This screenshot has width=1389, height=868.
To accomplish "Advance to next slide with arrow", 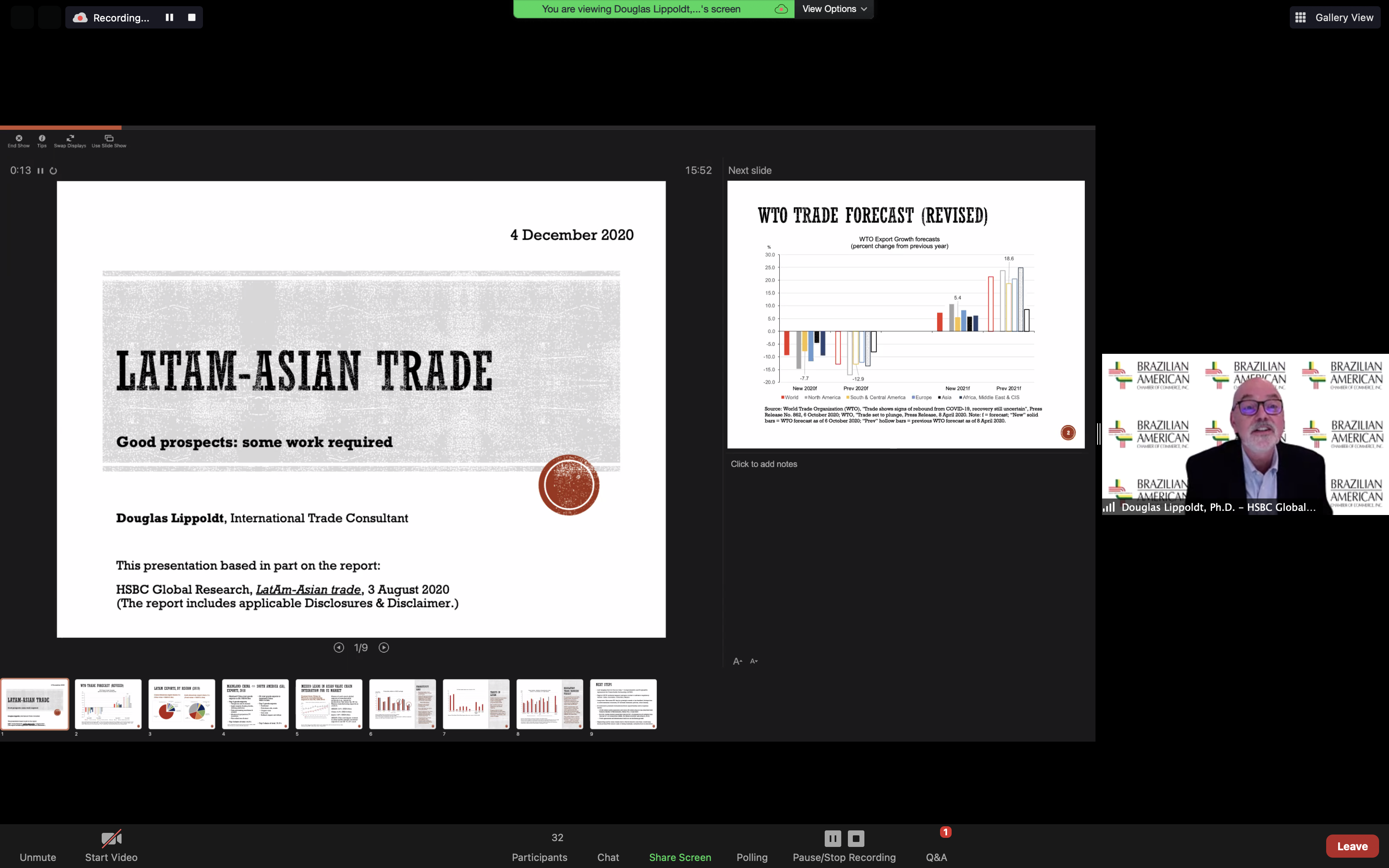I will [x=384, y=648].
